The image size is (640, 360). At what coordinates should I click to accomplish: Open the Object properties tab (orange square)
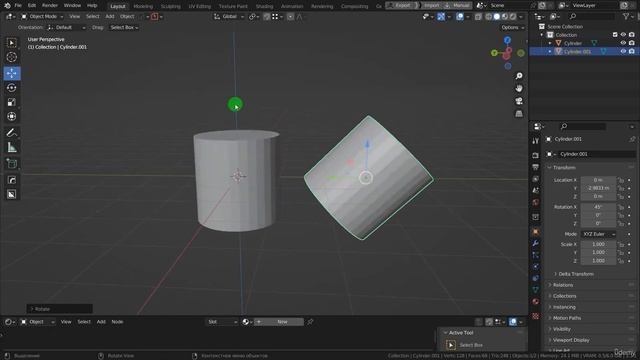tap(536, 232)
